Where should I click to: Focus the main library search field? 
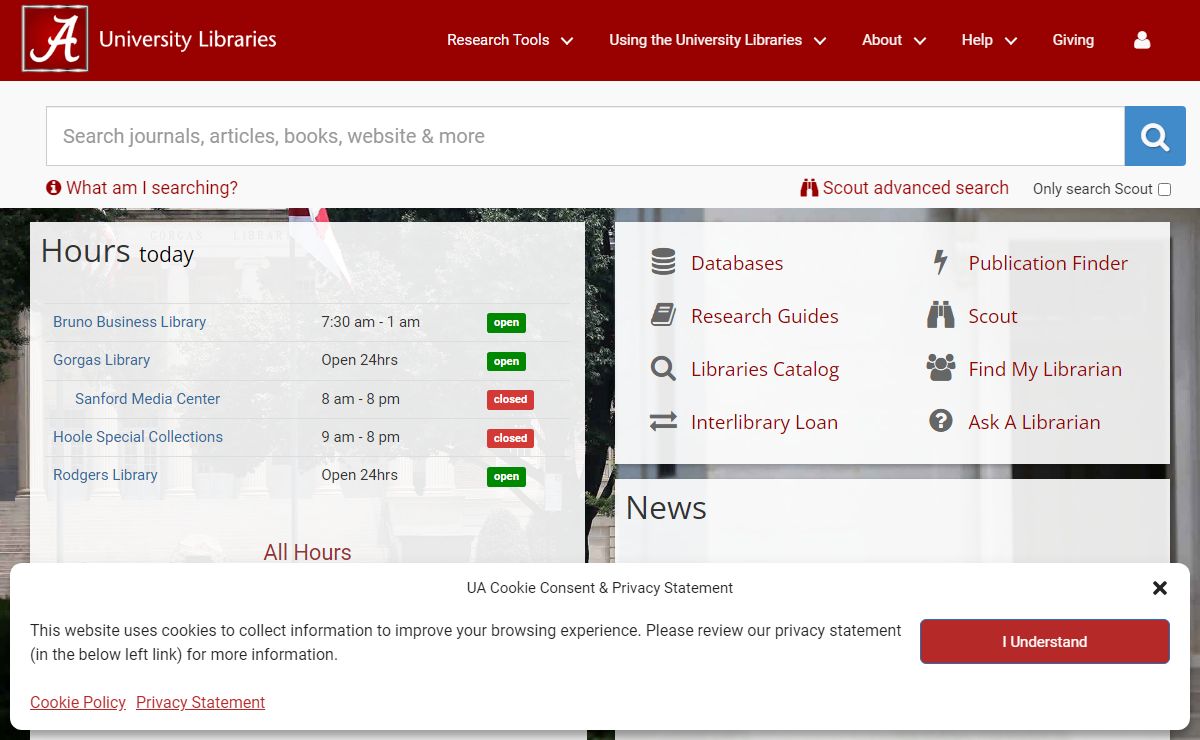tap(585, 136)
